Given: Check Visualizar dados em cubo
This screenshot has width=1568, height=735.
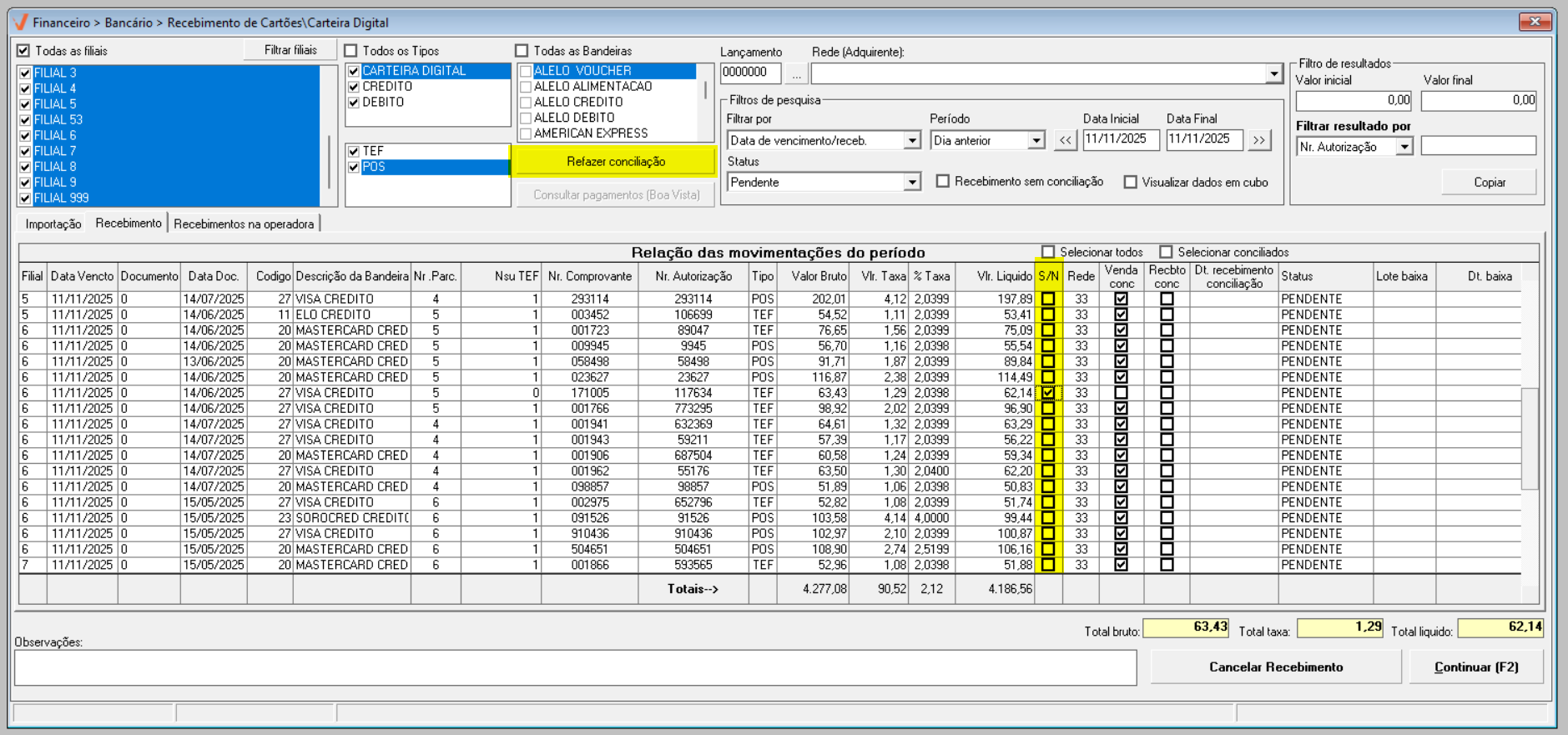Looking at the screenshot, I should [x=1131, y=183].
